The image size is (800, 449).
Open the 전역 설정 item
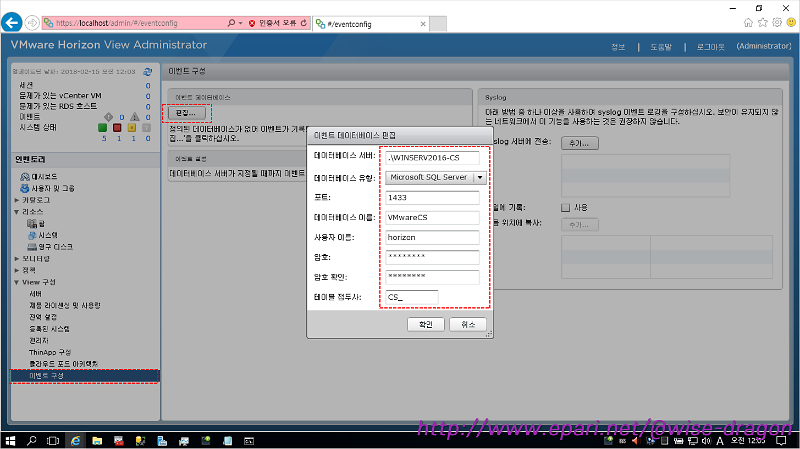[x=43, y=317]
